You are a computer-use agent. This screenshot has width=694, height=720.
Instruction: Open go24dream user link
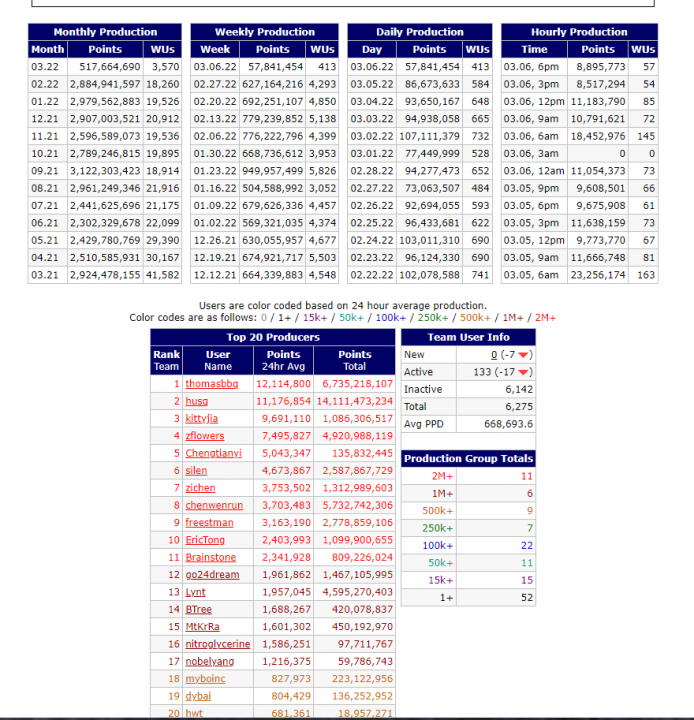click(x=212, y=575)
